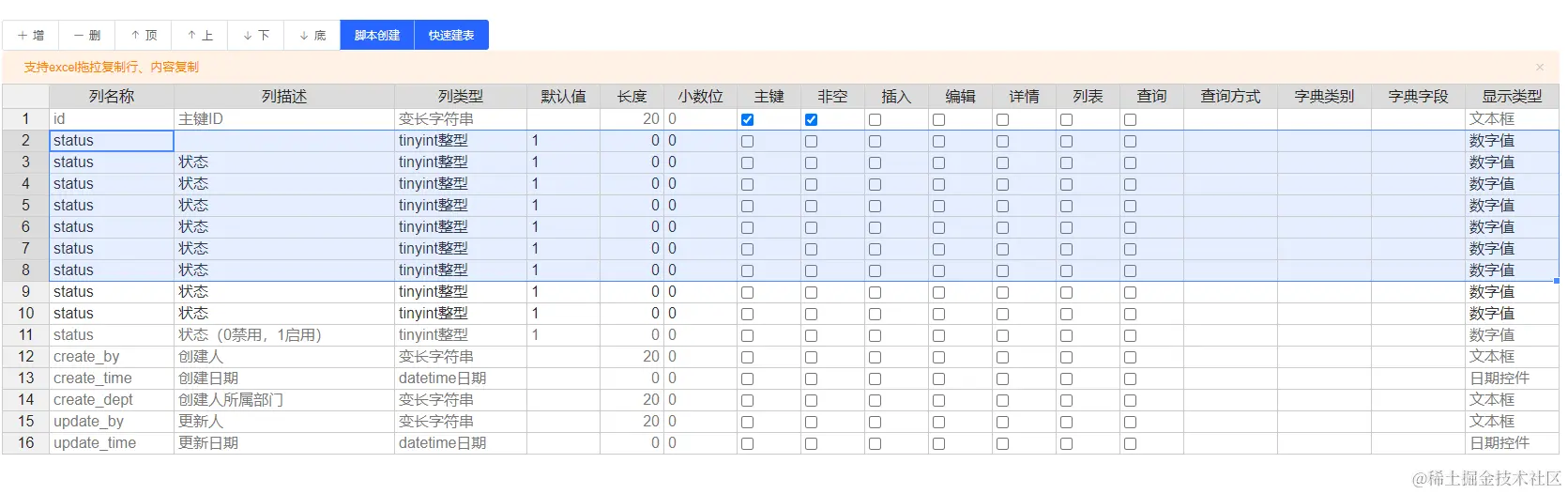Image resolution: width=1568 pixels, height=494 pixels.
Task: Open 变长字符串 type cell for update_by
Action: click(x=461, y=422)
